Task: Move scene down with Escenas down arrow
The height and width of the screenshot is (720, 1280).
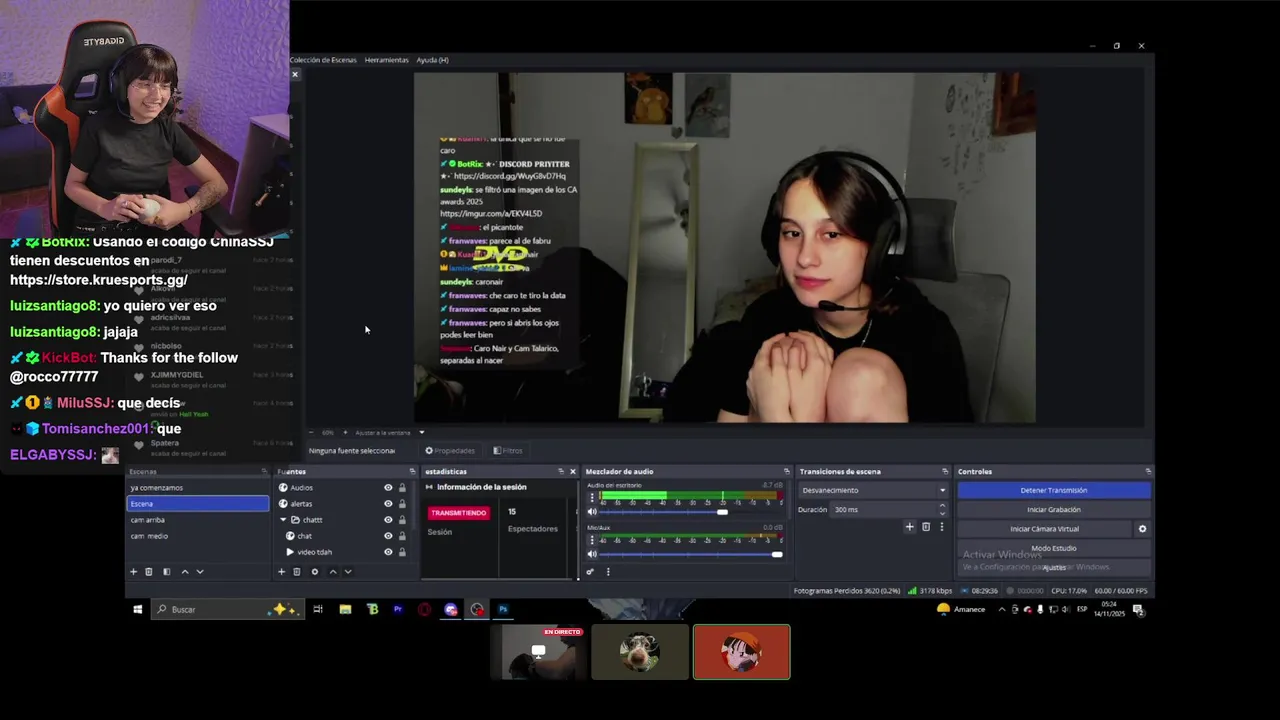Action: pos(200,572)
